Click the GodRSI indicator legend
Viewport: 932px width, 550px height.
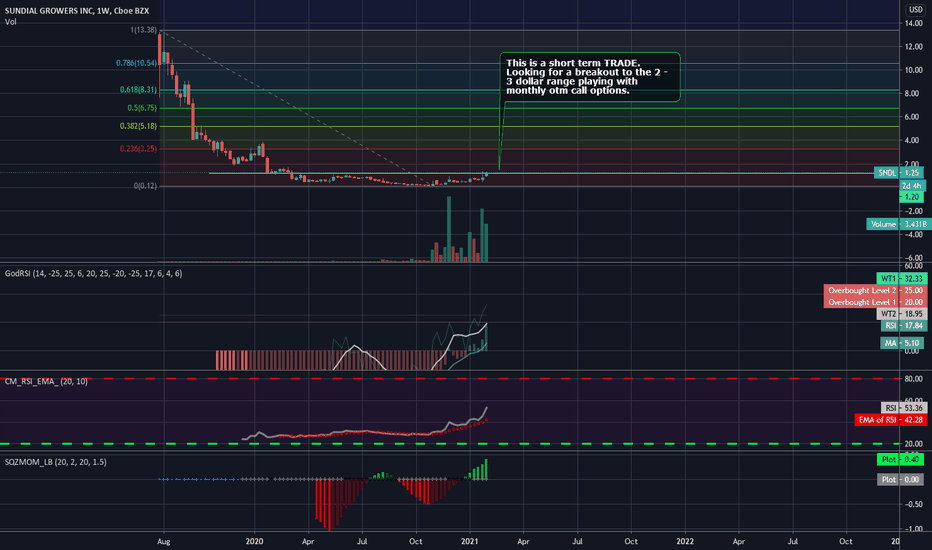point(93,274)
